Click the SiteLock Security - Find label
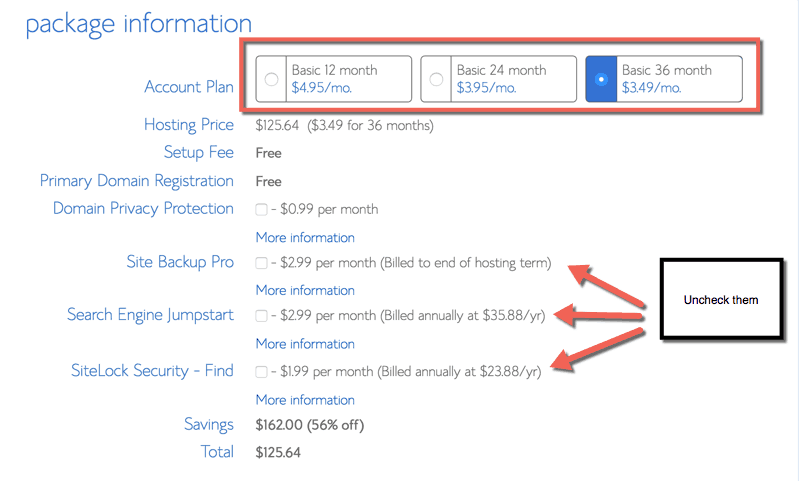This screenshot has width=800, height=481. click(x=152, y=370)
